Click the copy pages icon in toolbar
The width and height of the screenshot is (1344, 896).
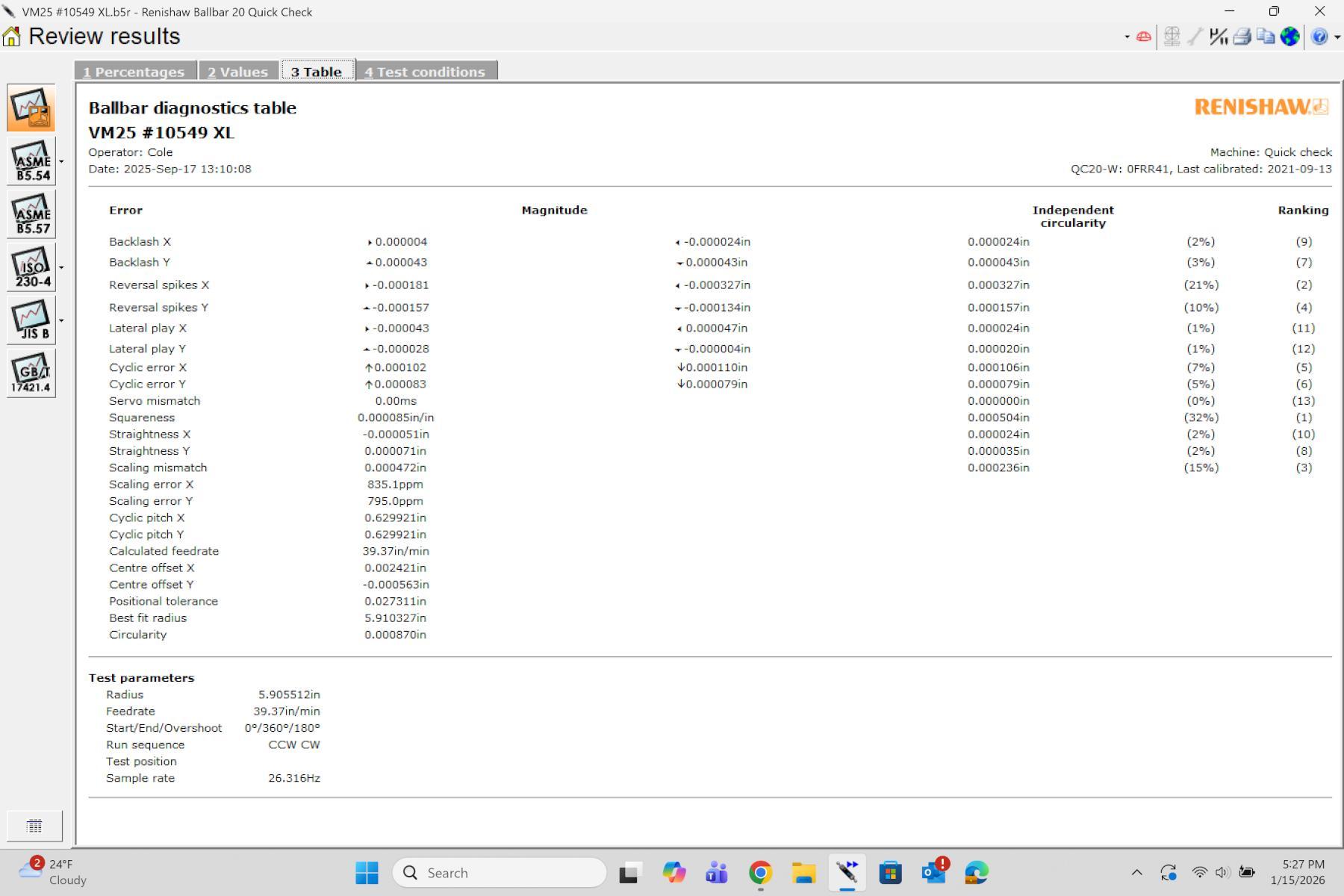tap(1266, 37)
